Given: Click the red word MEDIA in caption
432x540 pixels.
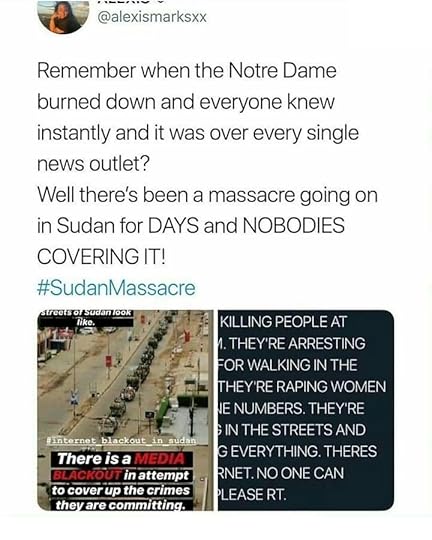Looking at the screenshot, I should [160, 459].
